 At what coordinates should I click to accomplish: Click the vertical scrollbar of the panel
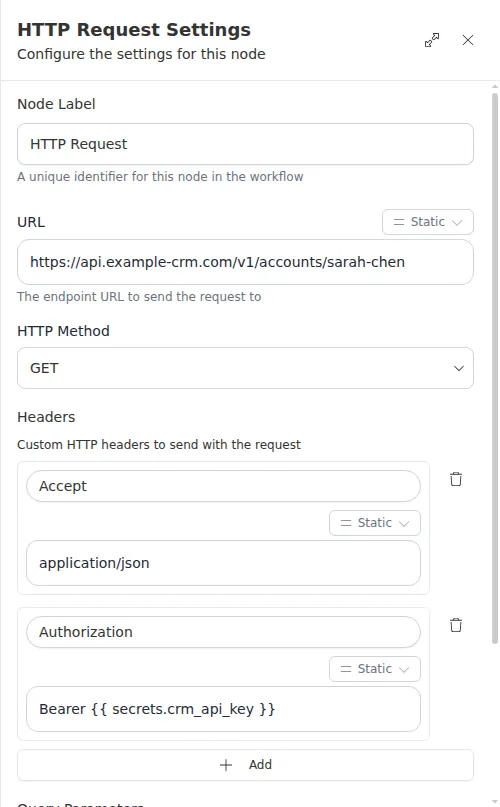[495, 368]
